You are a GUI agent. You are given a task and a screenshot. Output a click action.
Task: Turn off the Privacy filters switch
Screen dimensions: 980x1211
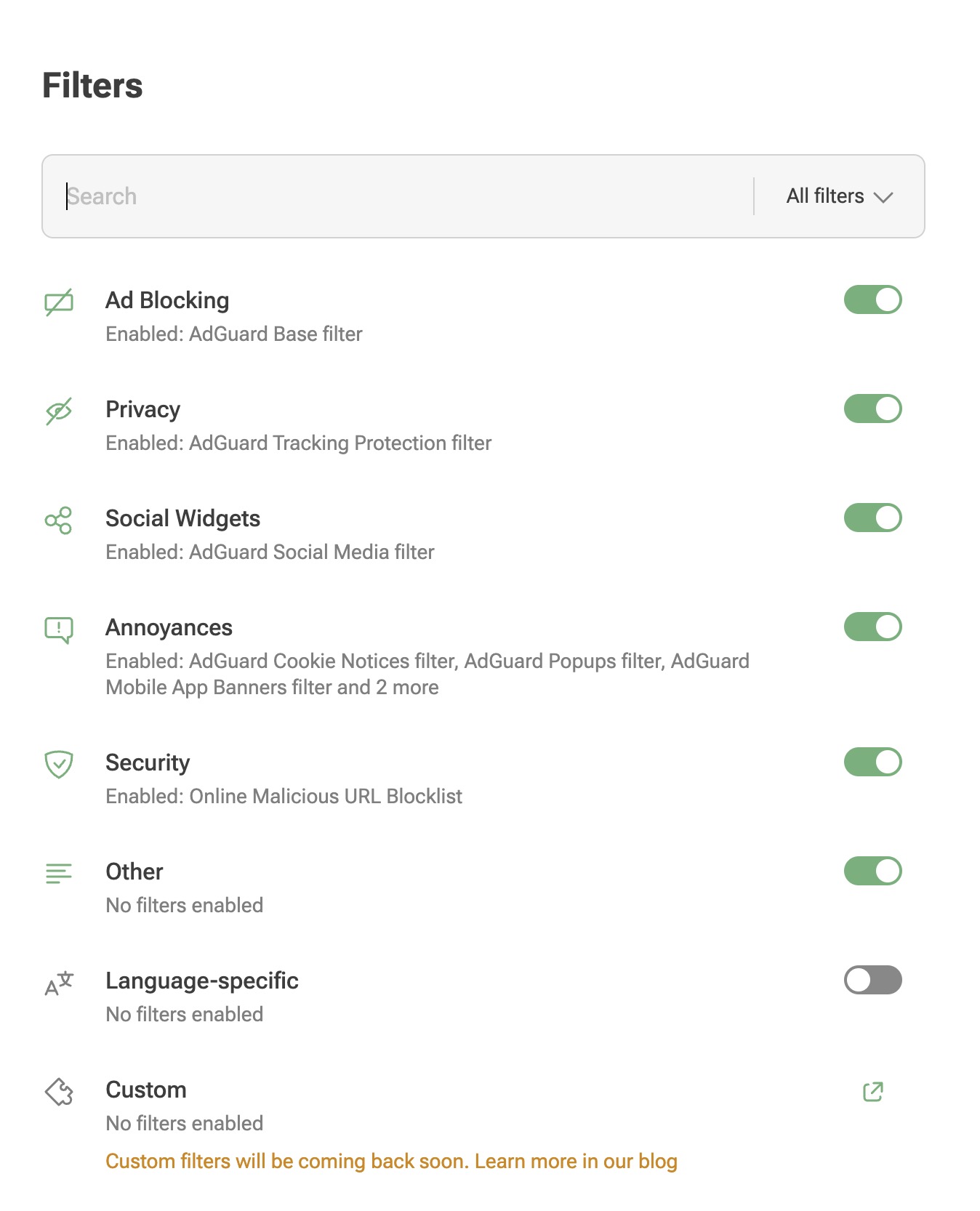(873, 409)
